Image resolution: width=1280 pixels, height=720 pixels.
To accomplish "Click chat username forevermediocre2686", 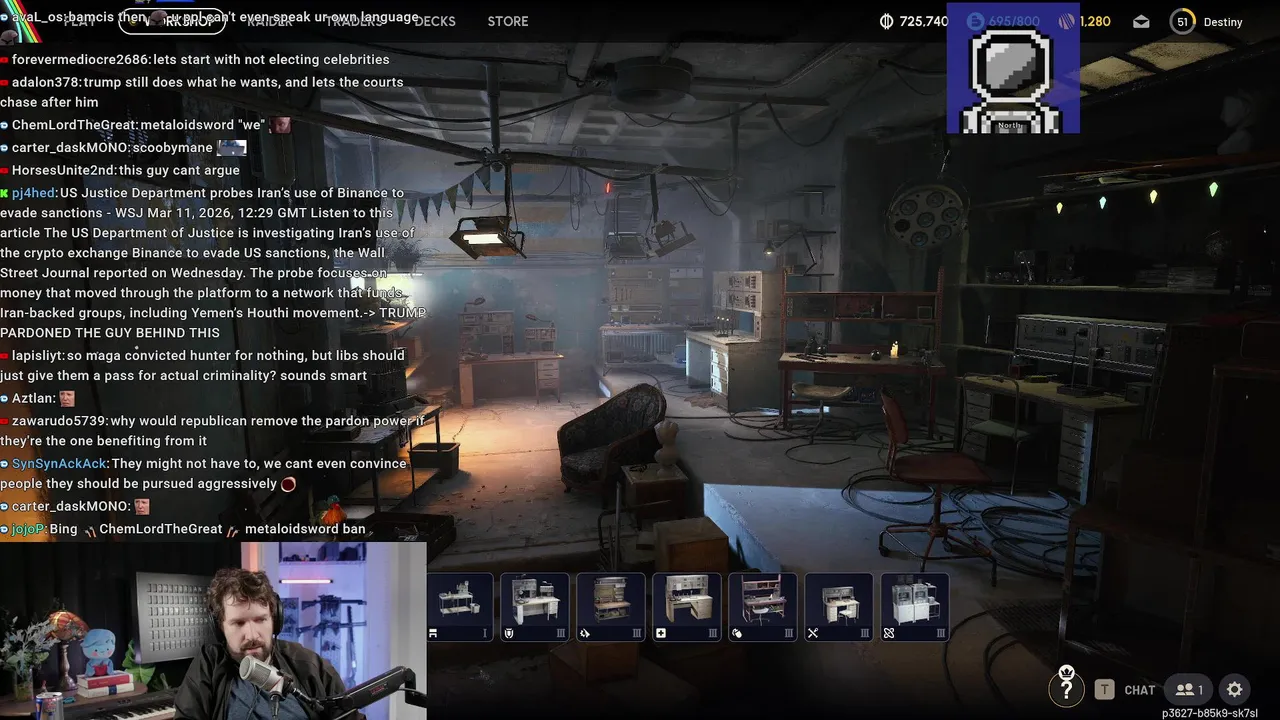I will pyautogui.click(x=80, y=60).
